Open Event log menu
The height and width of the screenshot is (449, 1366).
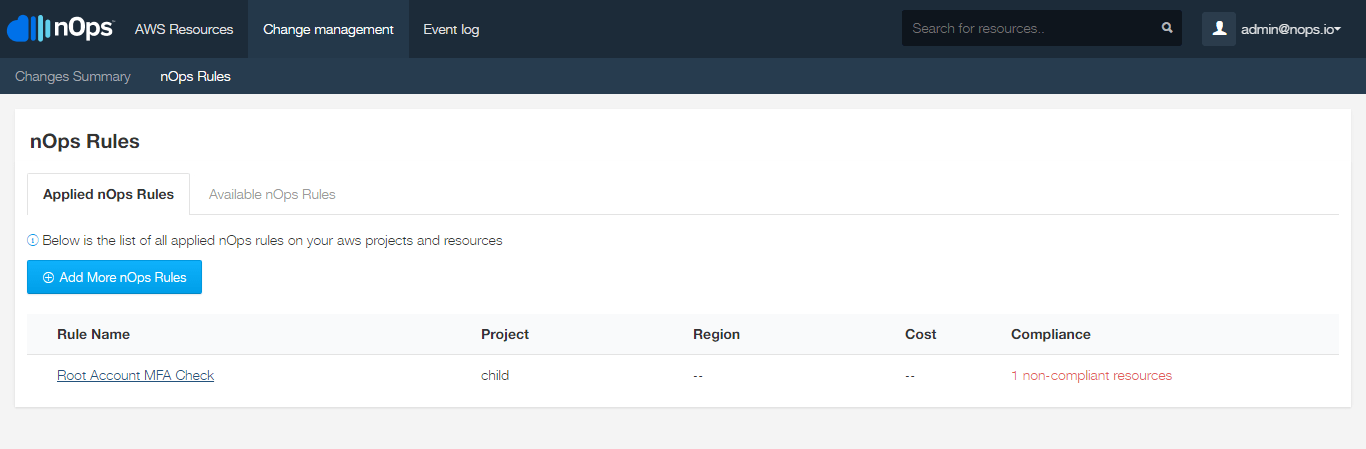[x=451, y=29]
